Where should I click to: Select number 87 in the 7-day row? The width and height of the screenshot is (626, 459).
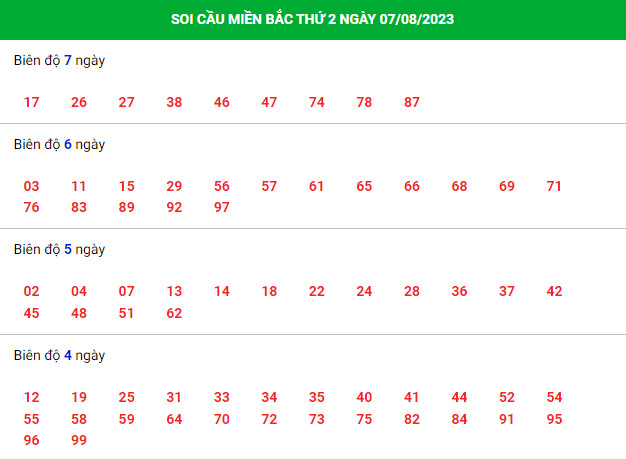[412, 102]
